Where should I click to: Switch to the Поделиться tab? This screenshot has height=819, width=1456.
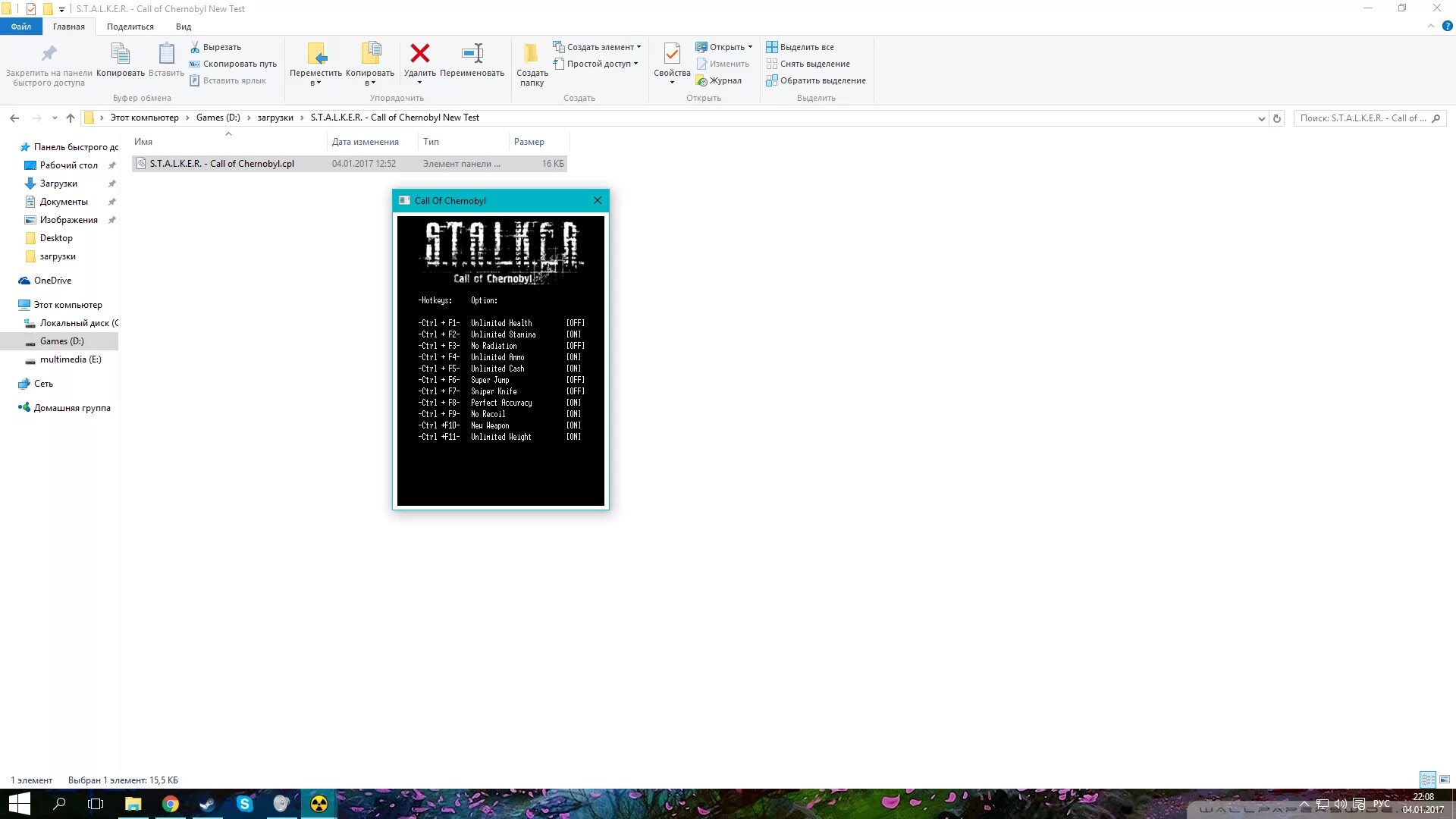(130, 27)
